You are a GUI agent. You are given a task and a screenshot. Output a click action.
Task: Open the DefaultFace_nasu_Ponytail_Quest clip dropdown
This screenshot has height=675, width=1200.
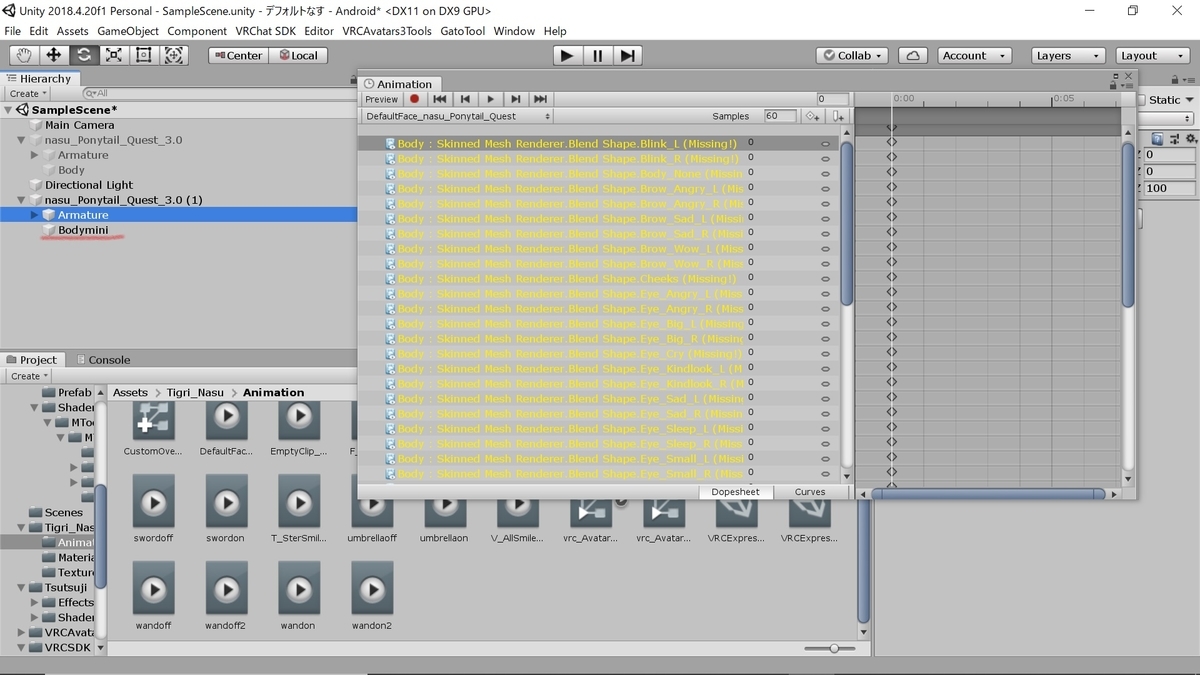click(458, 117)
